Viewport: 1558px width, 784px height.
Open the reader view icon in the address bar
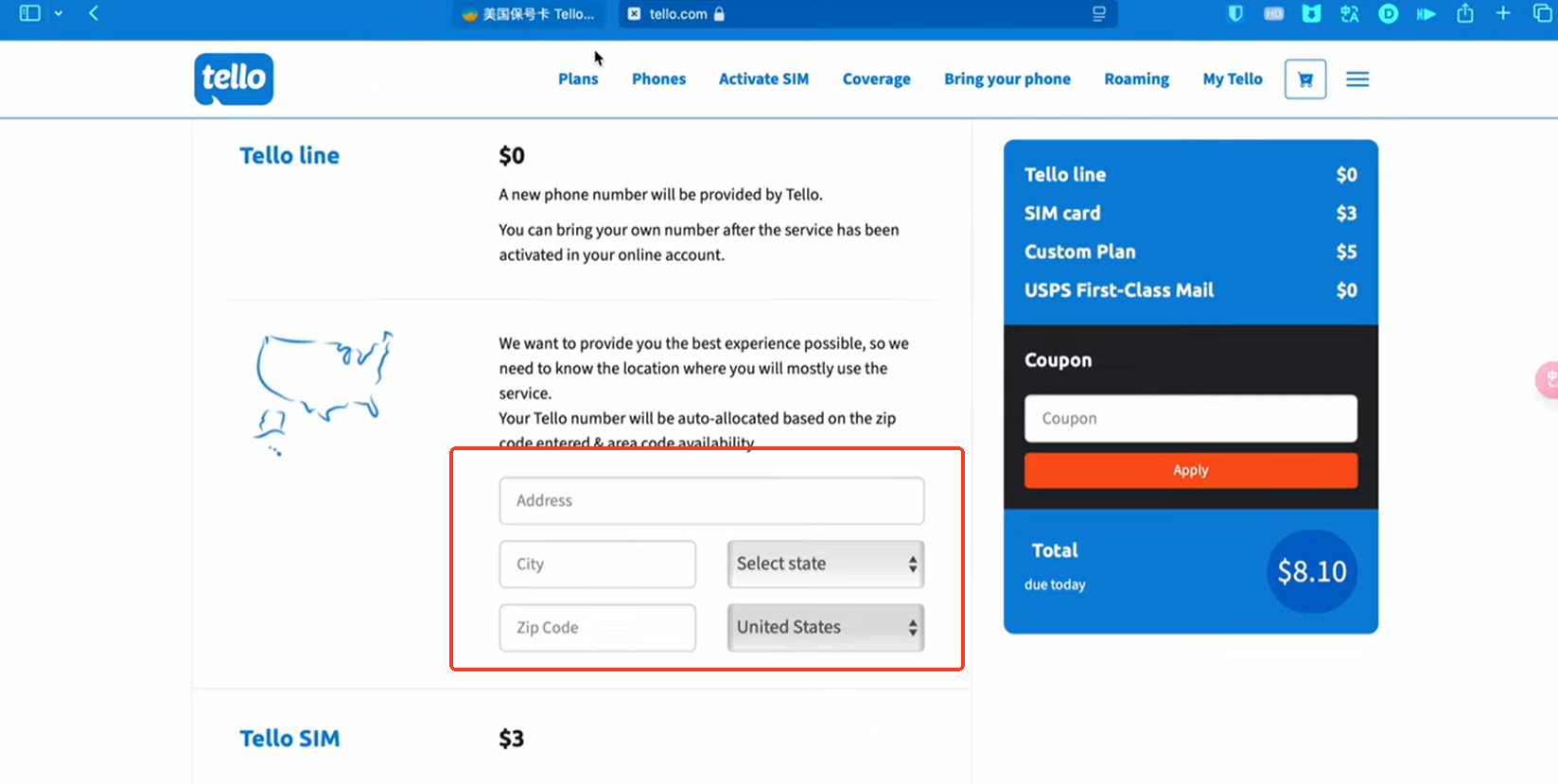pos(1098,14)
